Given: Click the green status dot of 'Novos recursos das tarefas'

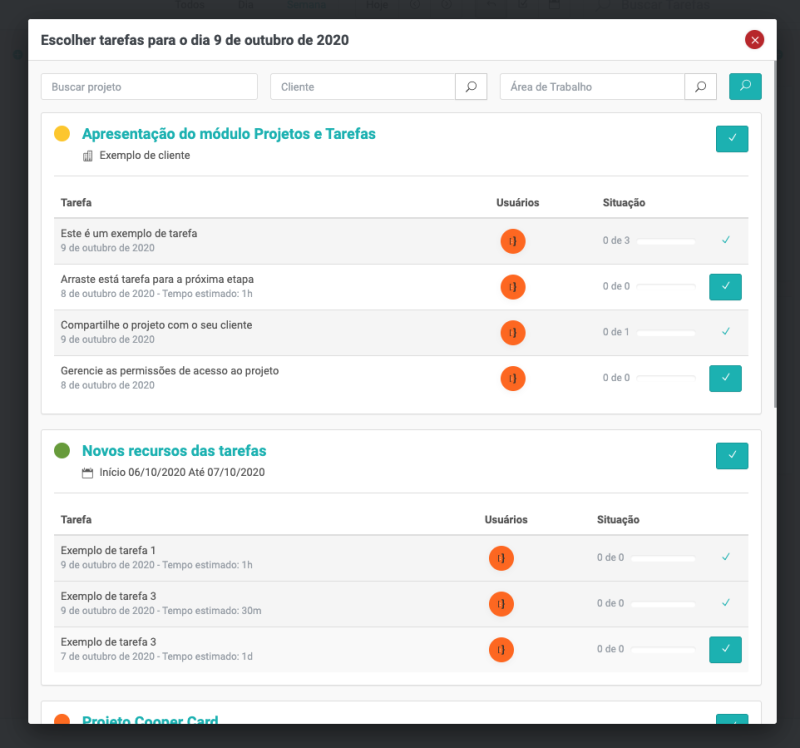Looking at the screenshot, I should click(62, 451).
